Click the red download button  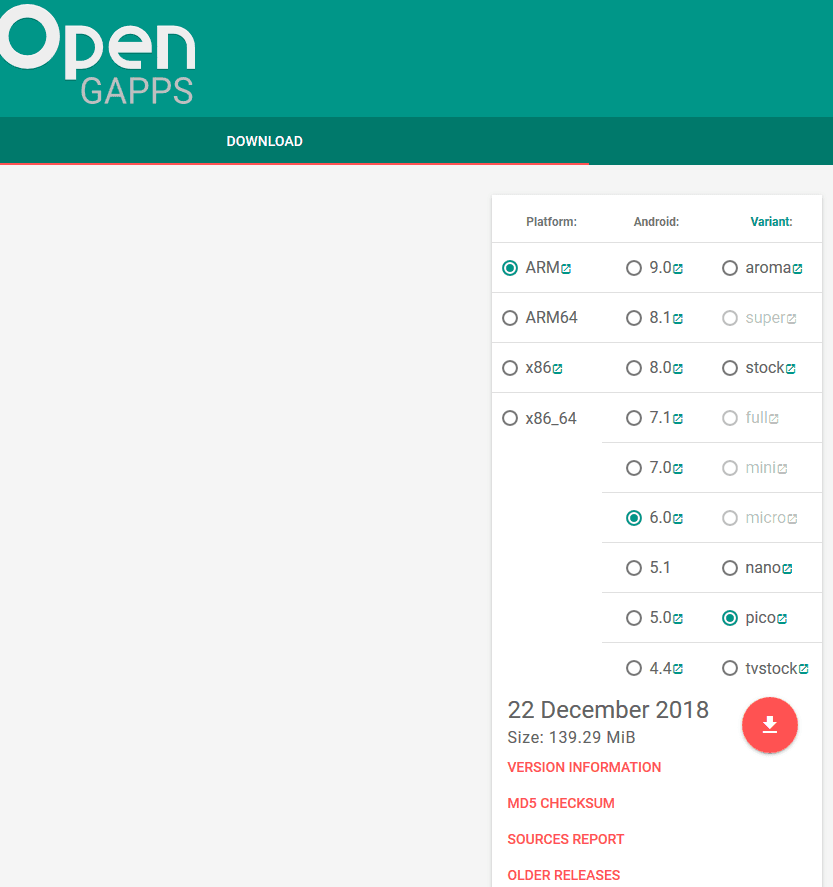770,725
